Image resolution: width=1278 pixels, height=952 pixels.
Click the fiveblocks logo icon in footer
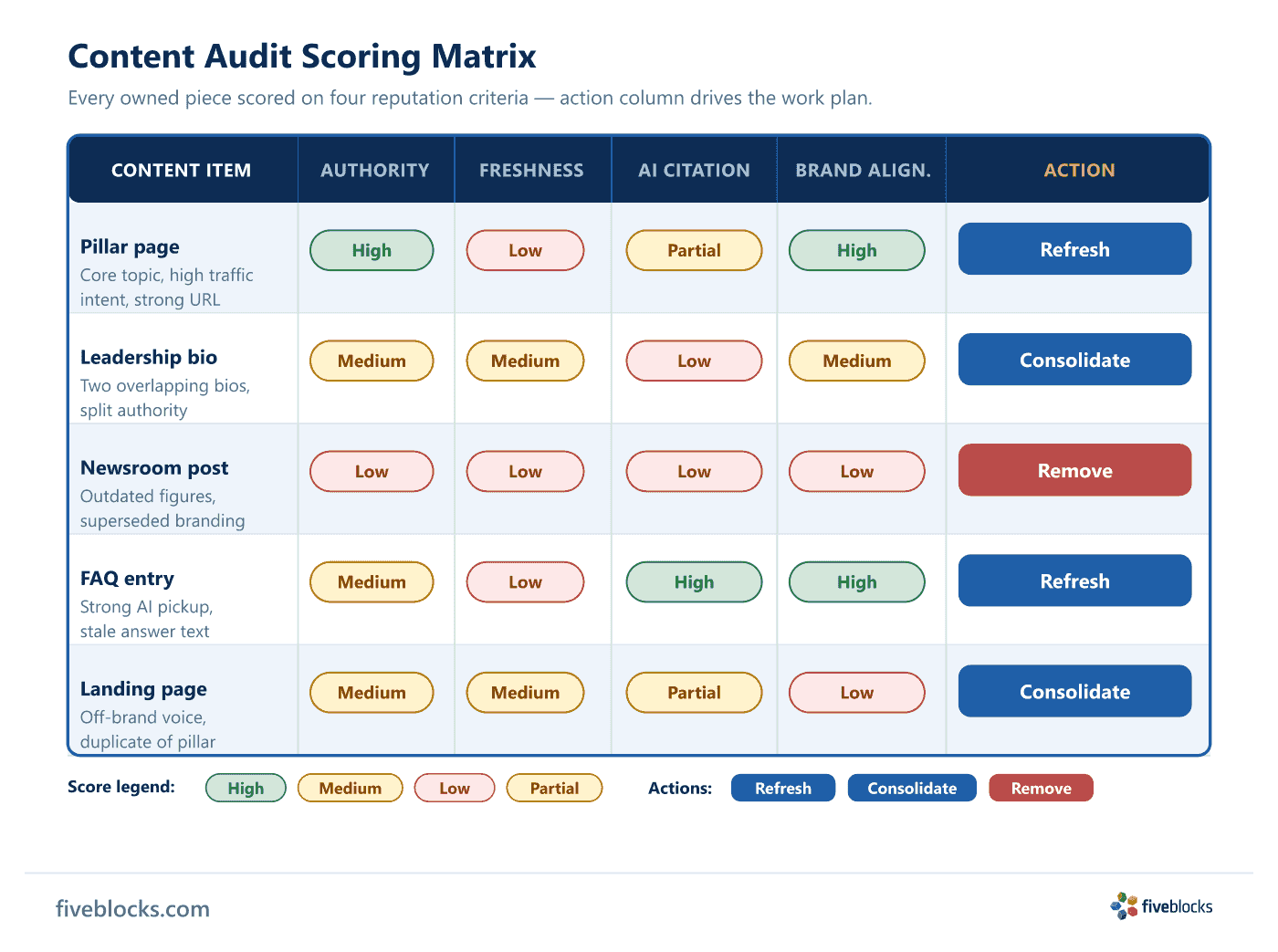[1124, 905]
